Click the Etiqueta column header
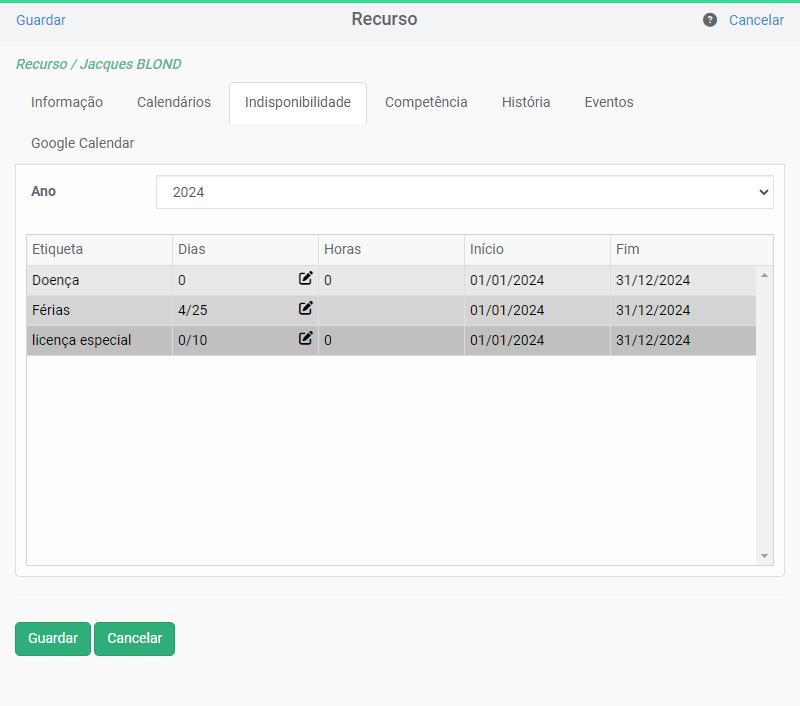 click(99, 249)
